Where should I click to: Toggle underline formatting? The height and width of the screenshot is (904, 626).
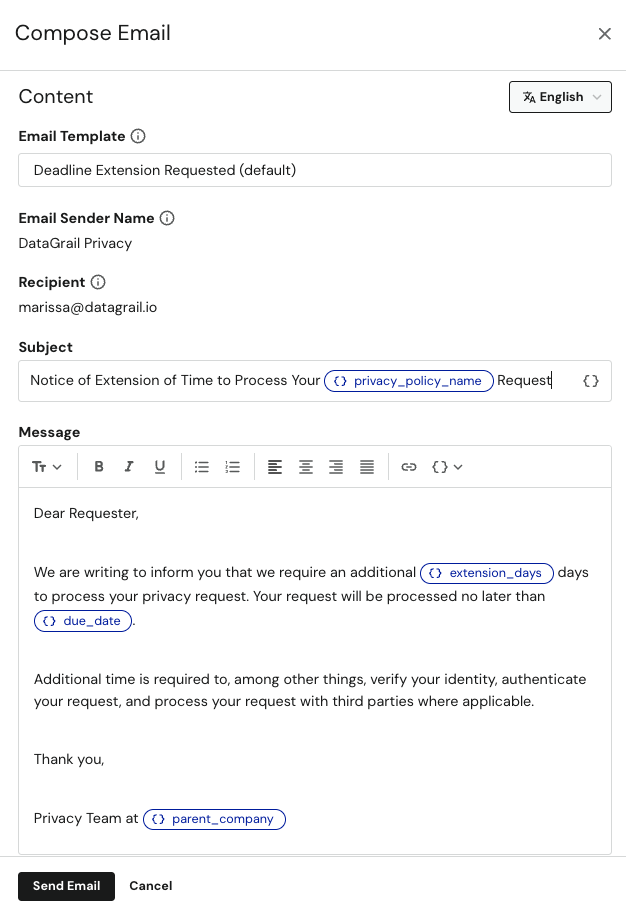160,466
